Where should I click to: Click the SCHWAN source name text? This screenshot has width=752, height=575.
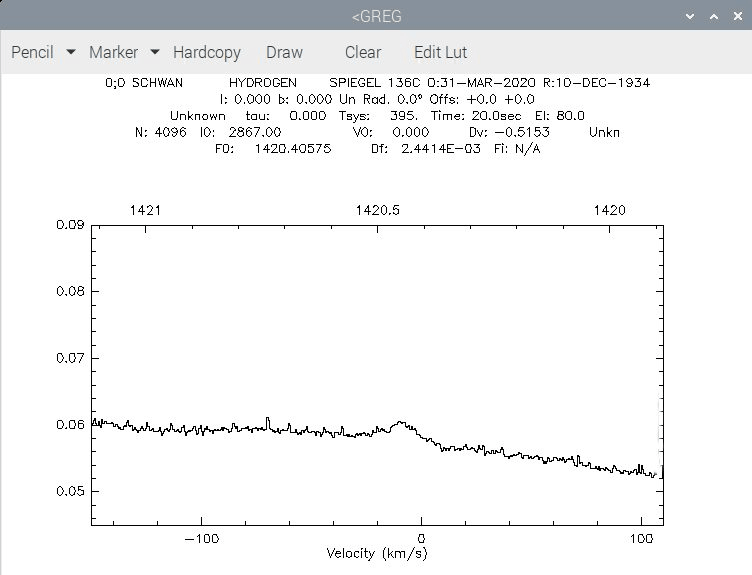click(x=157, y=83)
